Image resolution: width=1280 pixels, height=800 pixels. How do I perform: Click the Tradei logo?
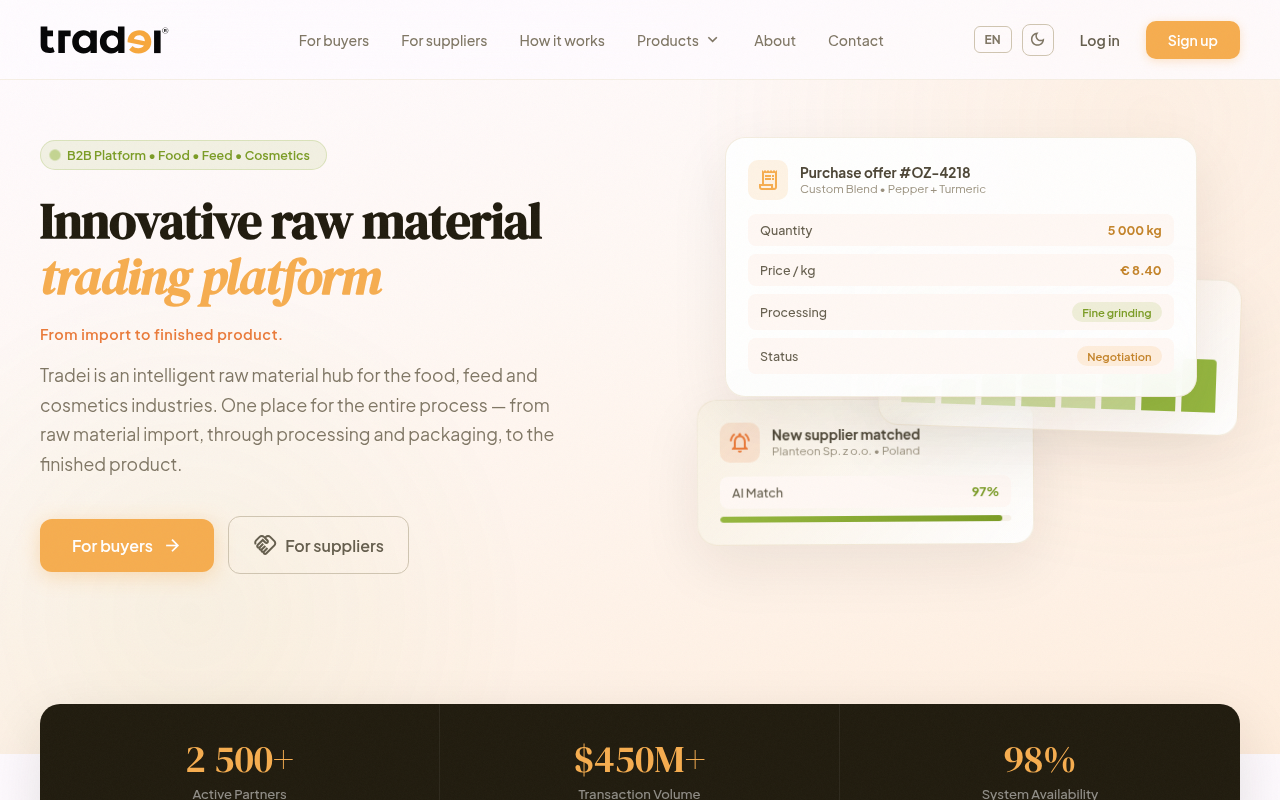click(104, 40)
